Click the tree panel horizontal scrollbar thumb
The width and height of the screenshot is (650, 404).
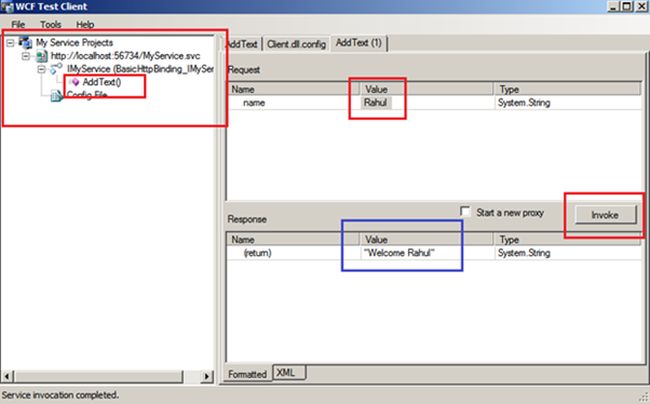pos(98,376)
